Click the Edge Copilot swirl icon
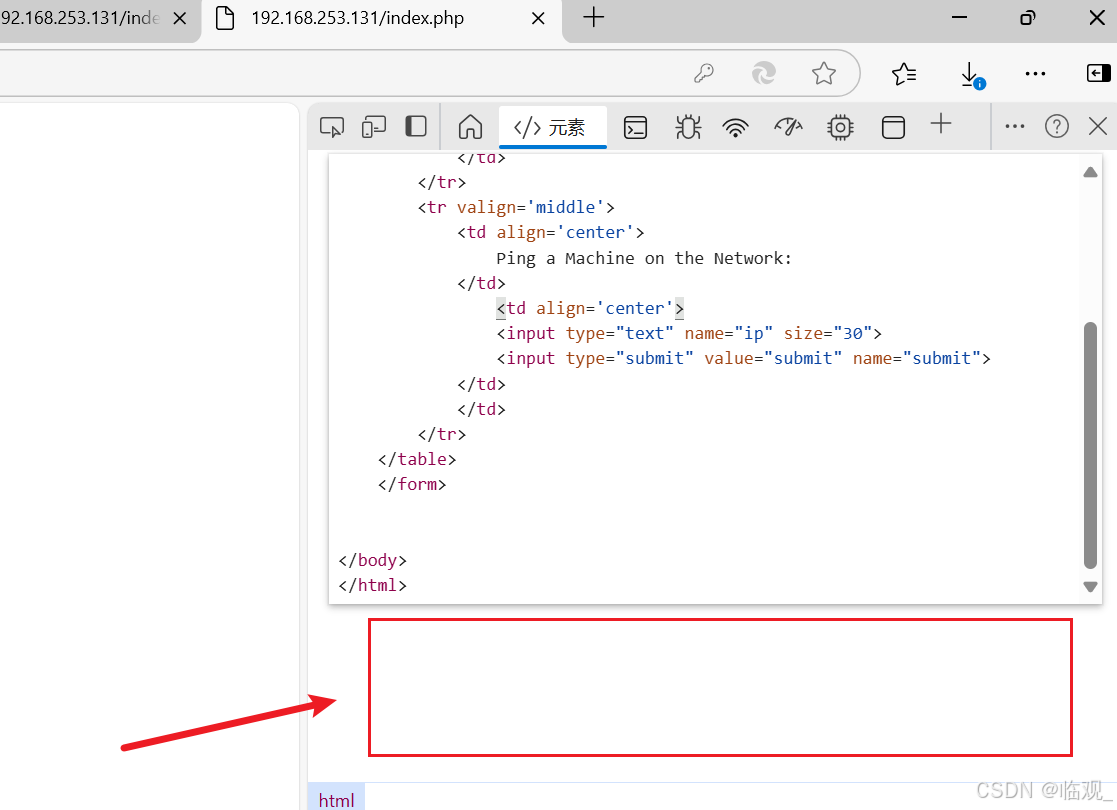 (x=764, y=73)
